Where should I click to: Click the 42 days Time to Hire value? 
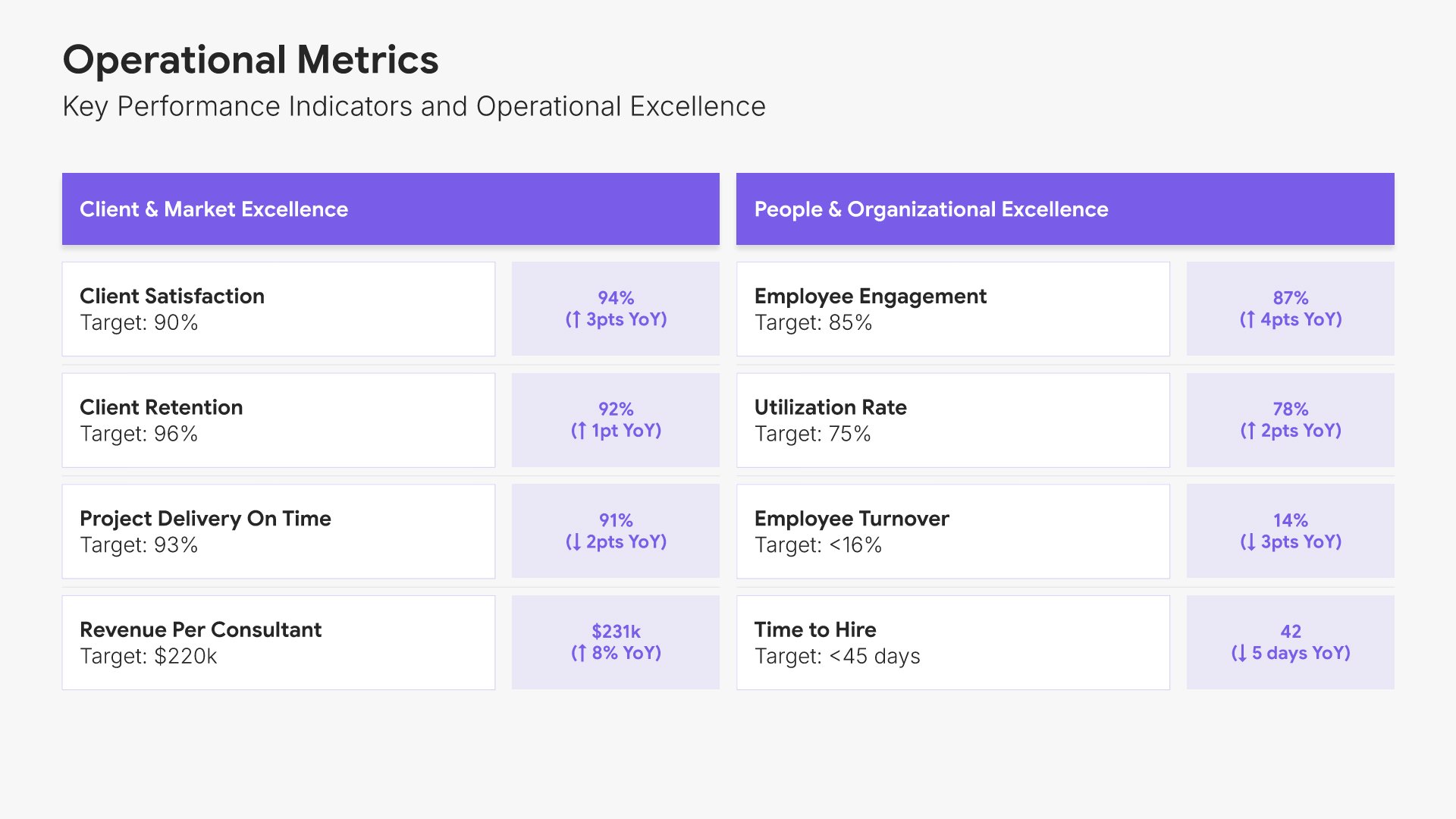(x=1291, y=642)
